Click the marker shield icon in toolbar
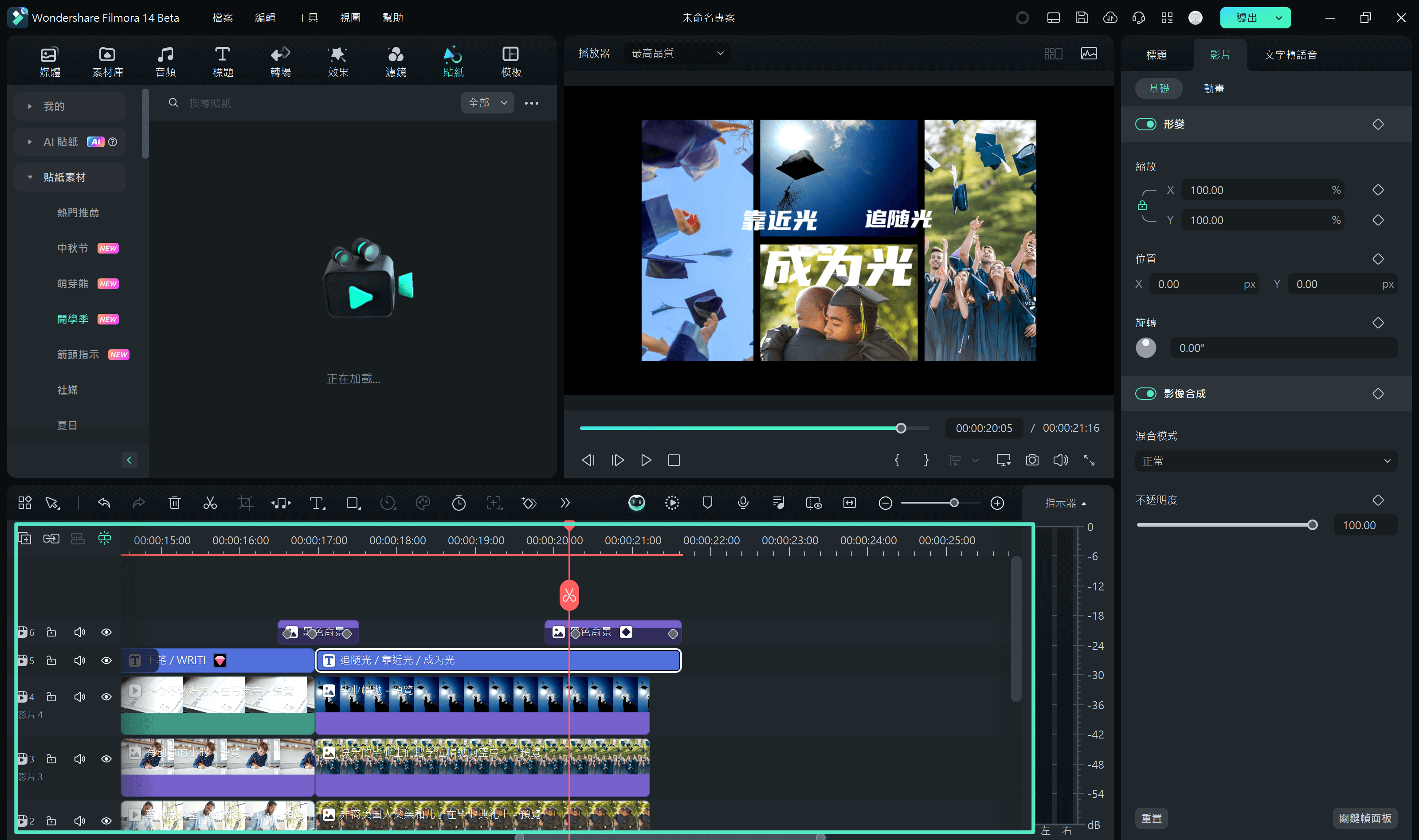Viewport: 1419px width, 840px height. click(x=707, y=503)
